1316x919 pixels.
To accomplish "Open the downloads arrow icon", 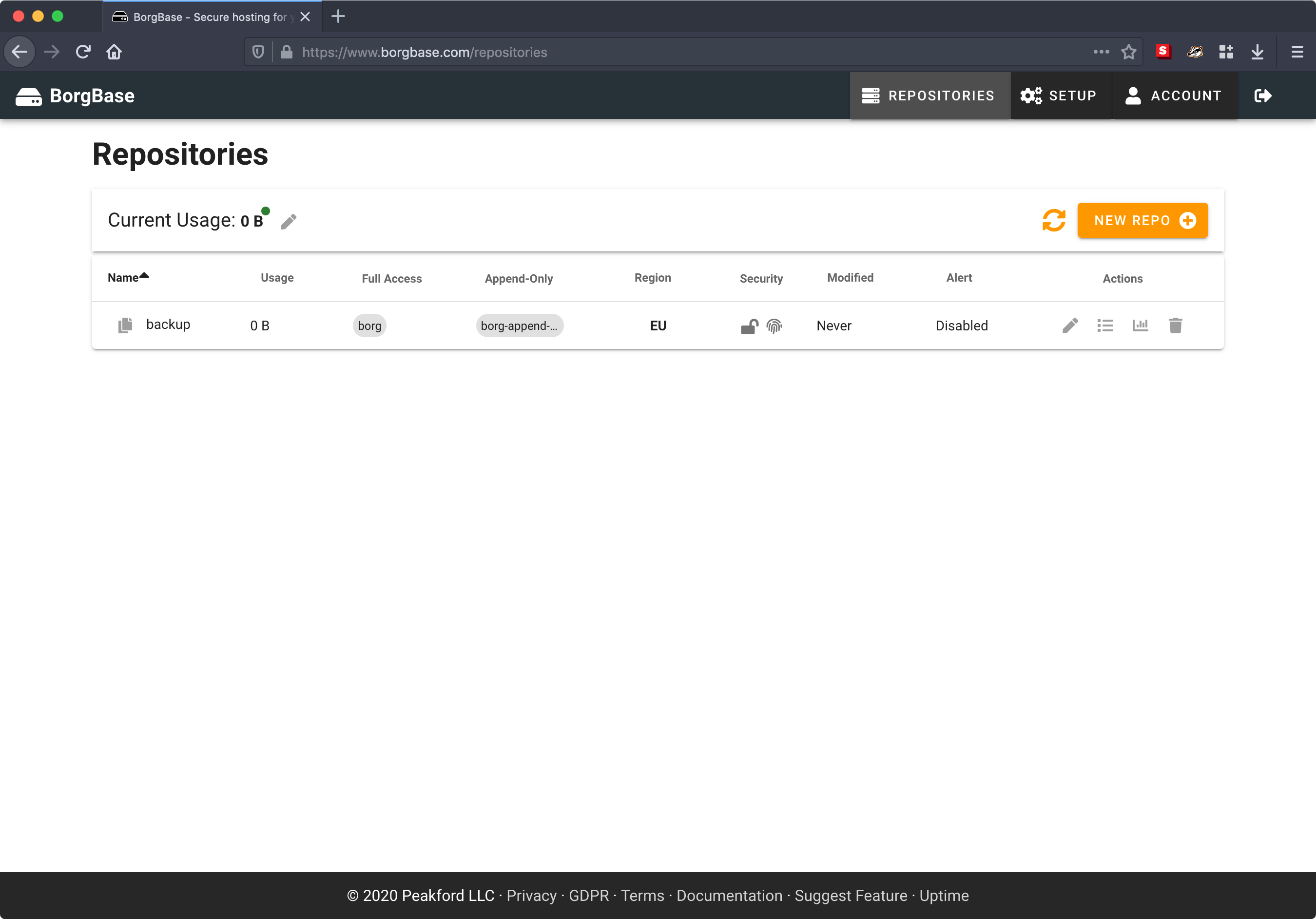I will pyautogui.click(x=1257, y=52).
